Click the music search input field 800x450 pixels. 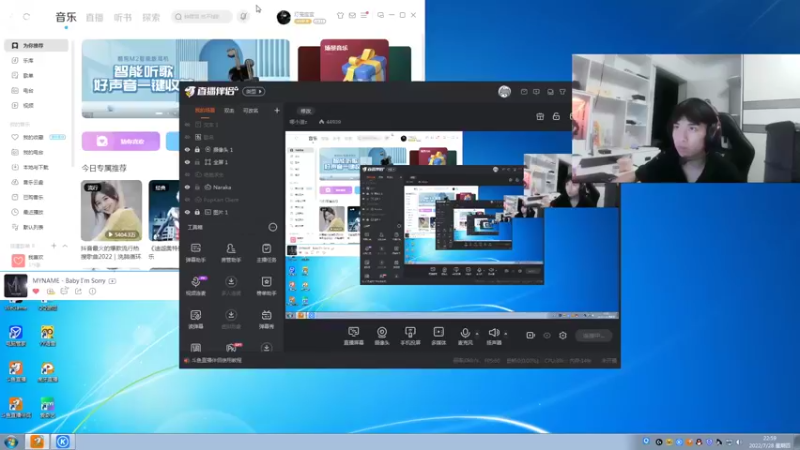pos(202,16)
